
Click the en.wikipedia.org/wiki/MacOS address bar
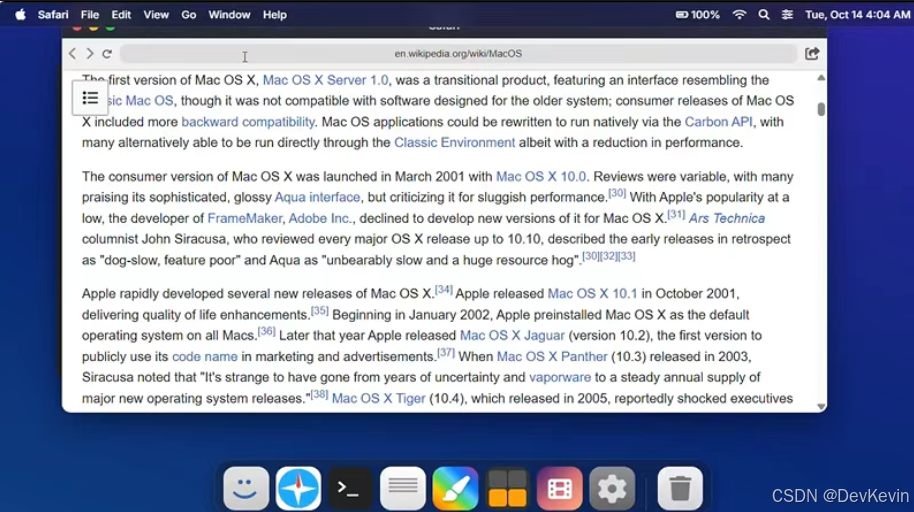click(458, 54)
